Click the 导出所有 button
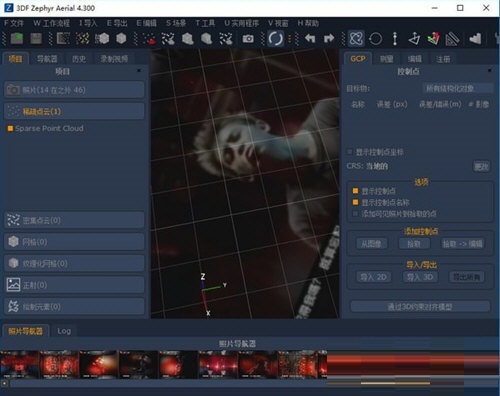 point(467,277)
